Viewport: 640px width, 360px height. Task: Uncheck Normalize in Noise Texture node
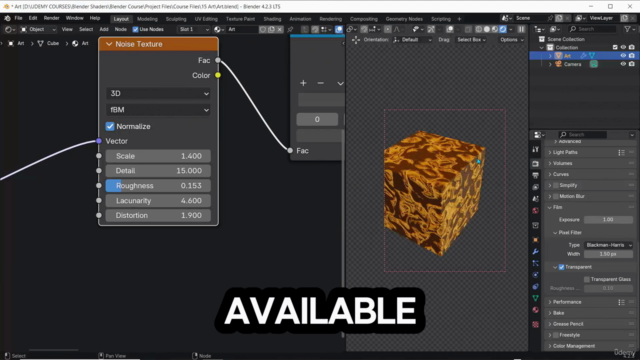coord(110,127)
